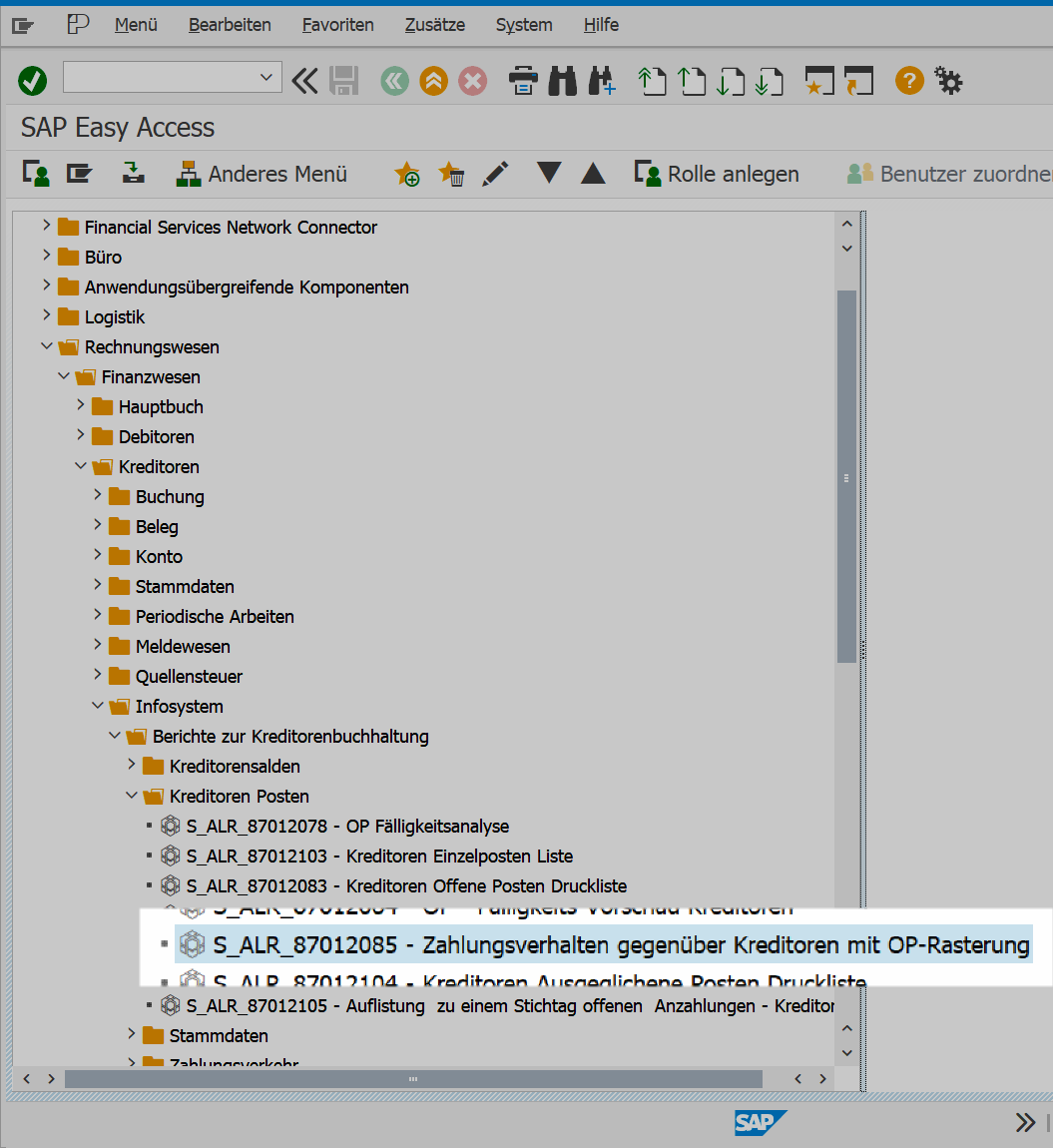This screenshot has width=1053, height=1148.
Task: Move favorite down with black triangle
Action: 549,173
